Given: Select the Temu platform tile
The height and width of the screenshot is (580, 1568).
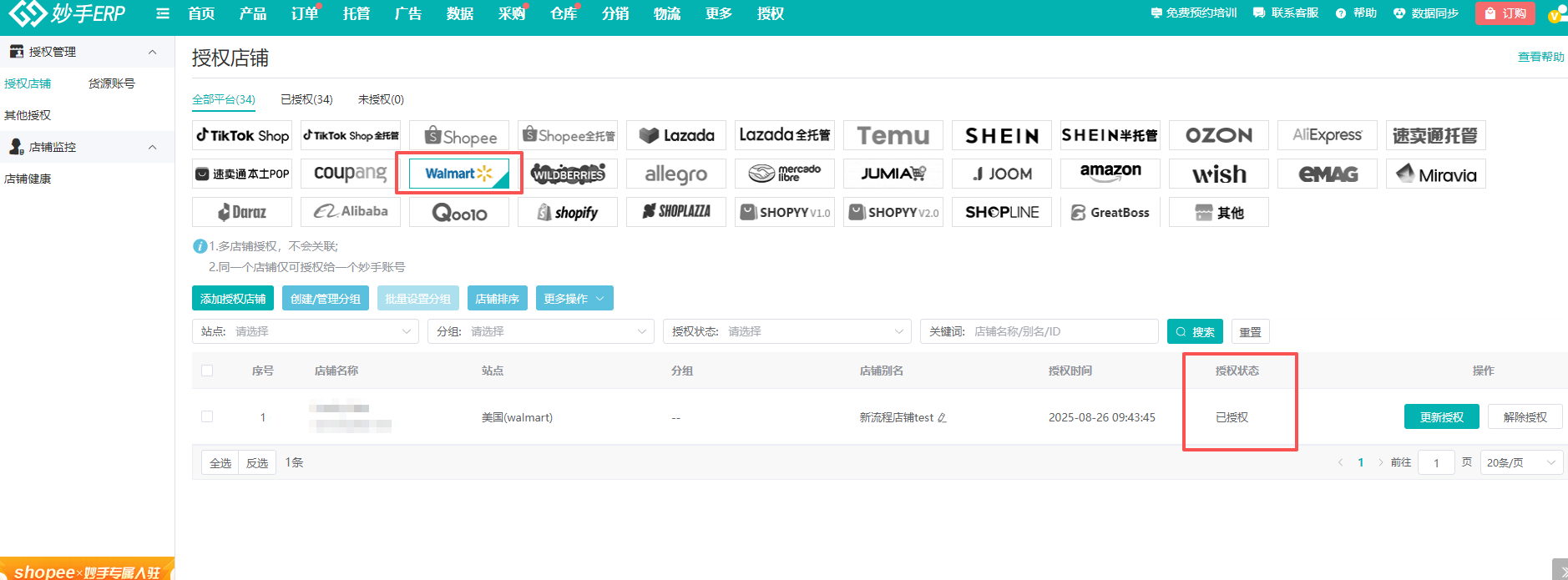Looking at the screenshot, I should (x=893, y=135).
